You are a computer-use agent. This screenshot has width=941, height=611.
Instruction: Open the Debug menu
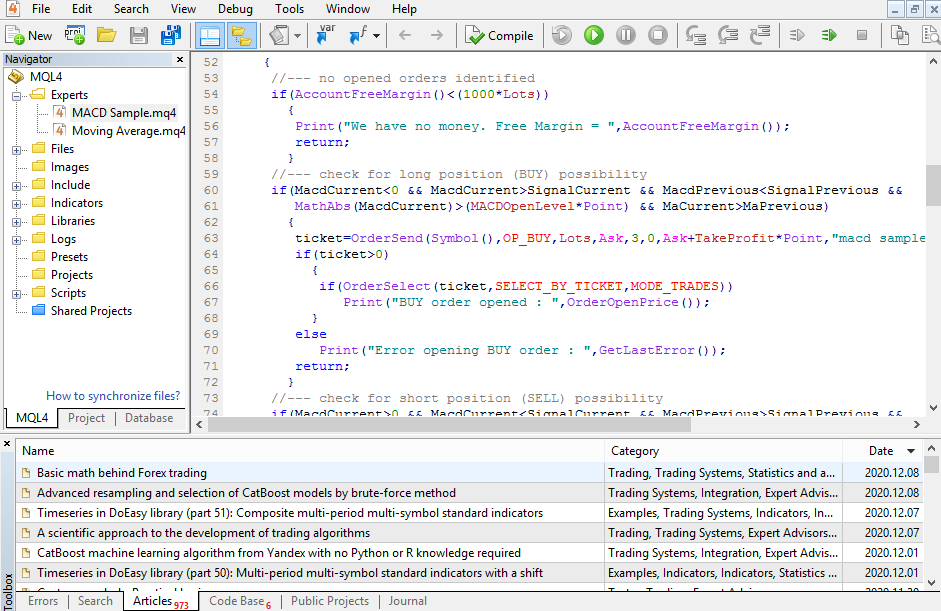pos(235,9)
